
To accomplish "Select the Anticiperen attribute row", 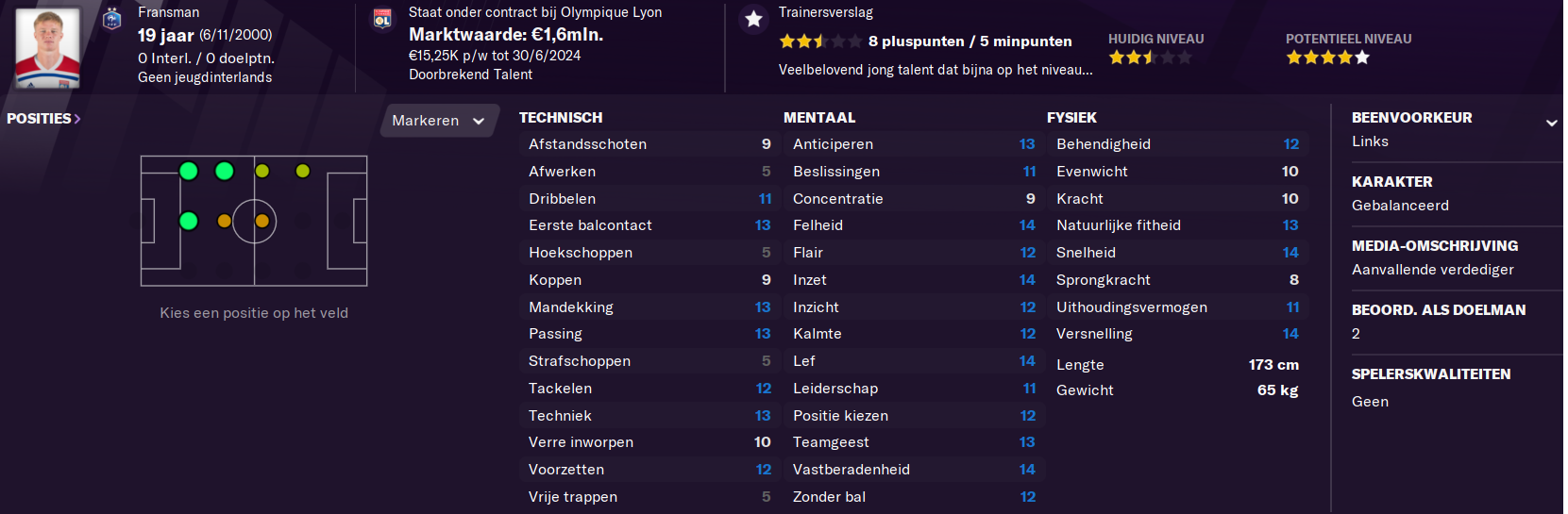I will click(x=912, y=144).
